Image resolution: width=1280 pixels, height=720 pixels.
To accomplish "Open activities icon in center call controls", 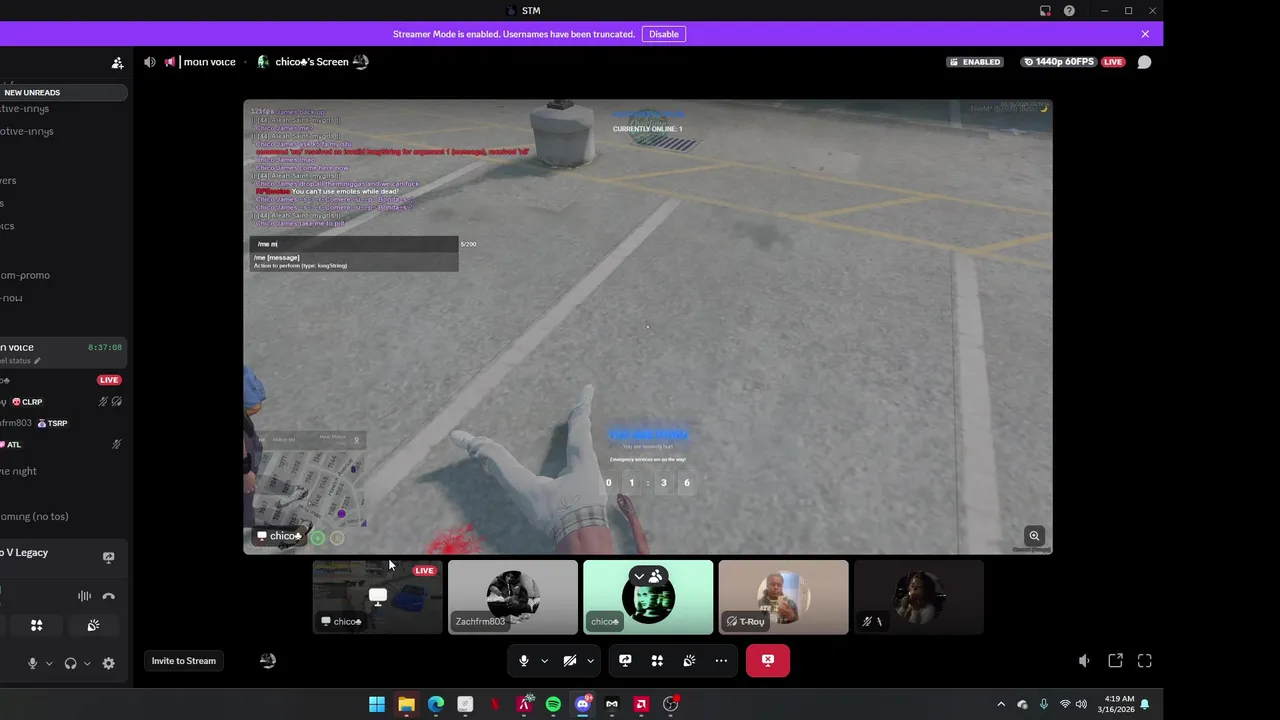I will tap(657, 661).
